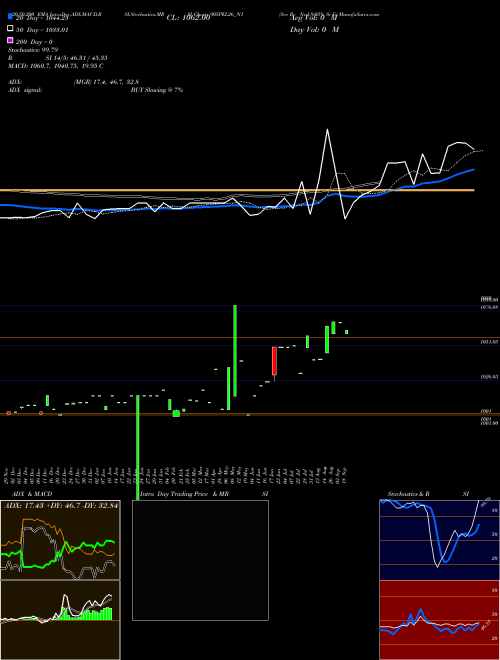Click the 1051.95 price axis label
This screenshot has height=660, width=500.
tap(489, 342)
